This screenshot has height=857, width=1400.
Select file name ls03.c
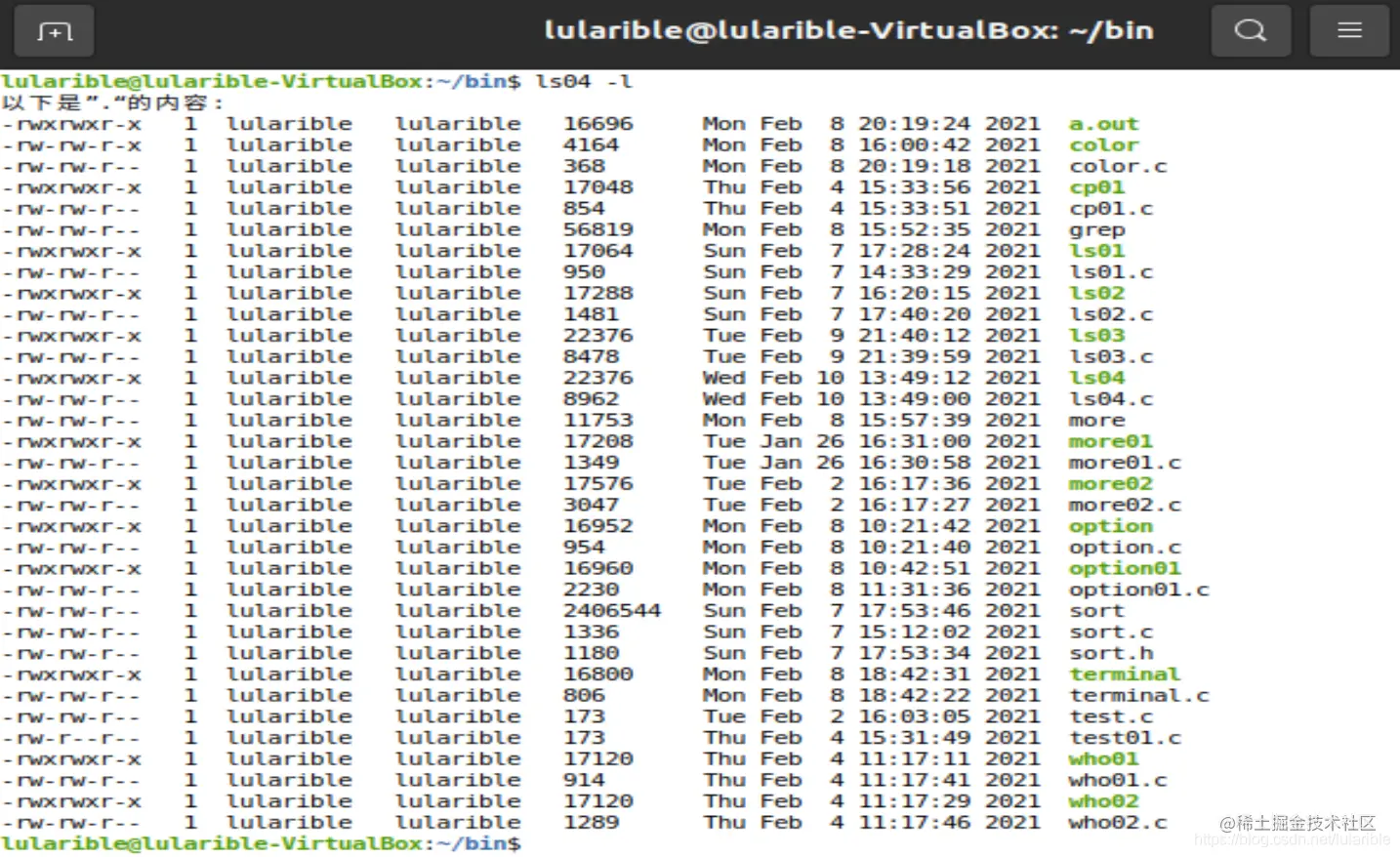[x=1110, y=357]
